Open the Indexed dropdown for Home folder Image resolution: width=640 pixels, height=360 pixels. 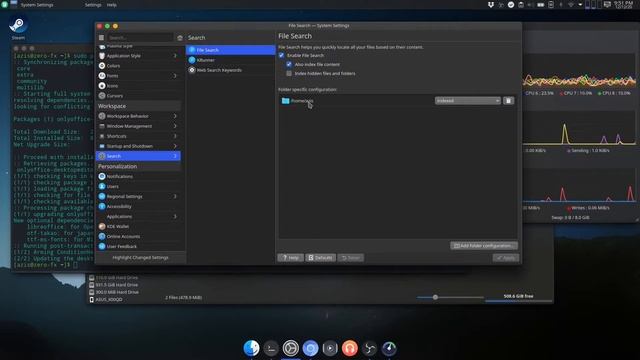click(468, 100)
